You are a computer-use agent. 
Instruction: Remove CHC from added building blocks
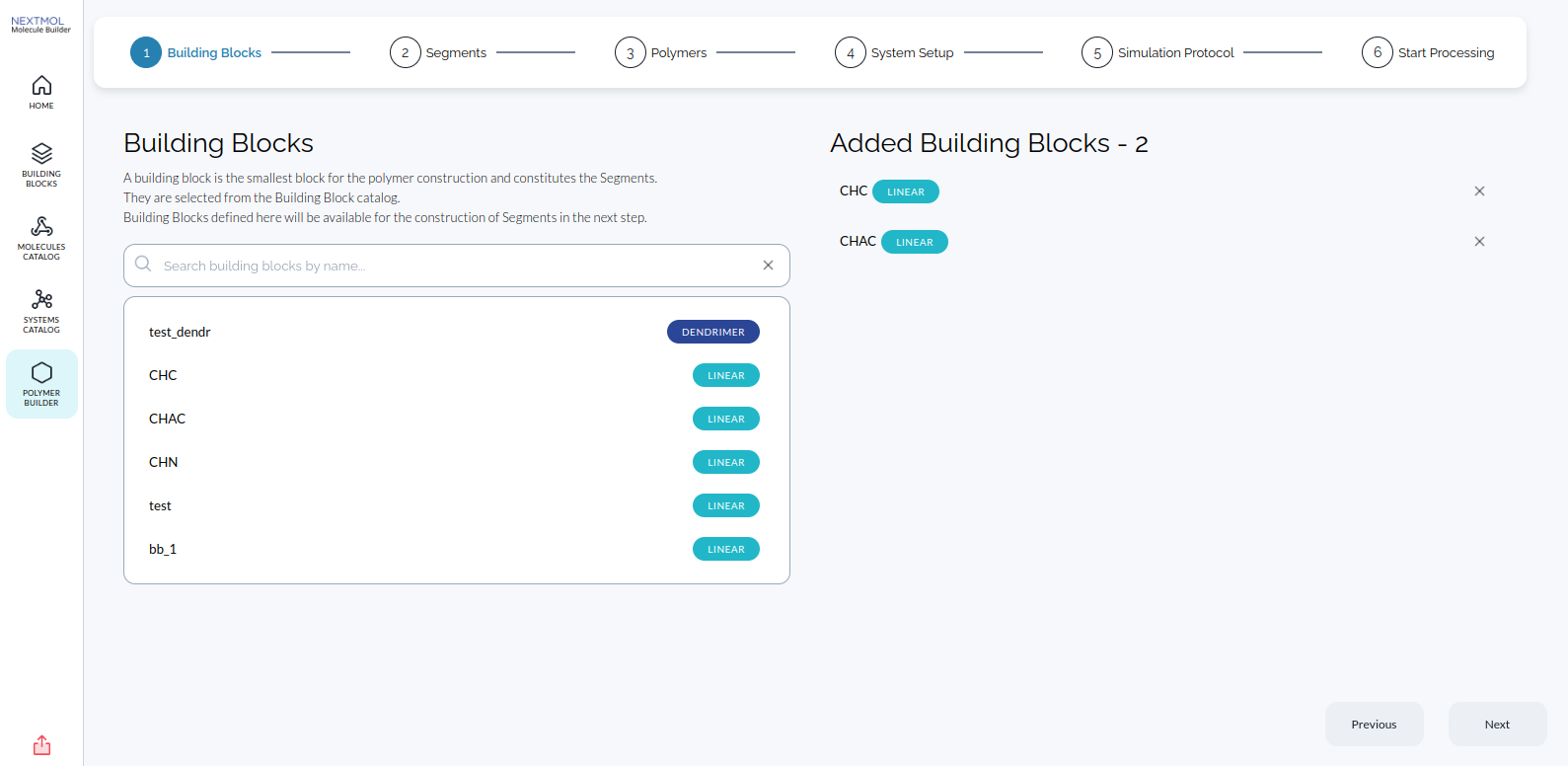(x=1479, y=191)
